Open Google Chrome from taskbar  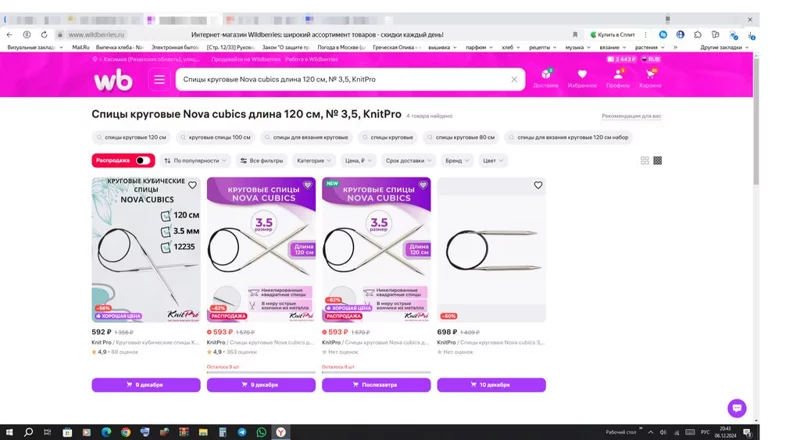tap(126, 432)
